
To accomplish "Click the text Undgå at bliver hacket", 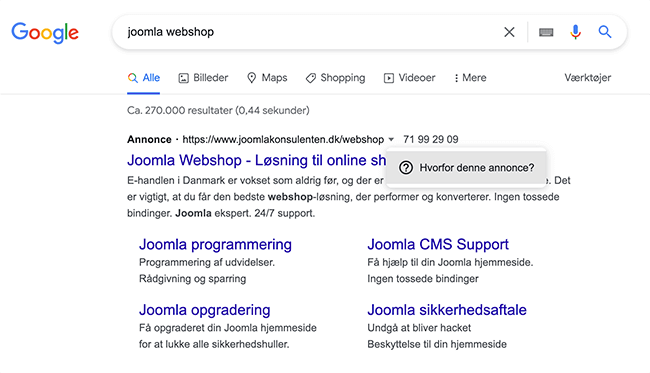I will tap(419, 328).
